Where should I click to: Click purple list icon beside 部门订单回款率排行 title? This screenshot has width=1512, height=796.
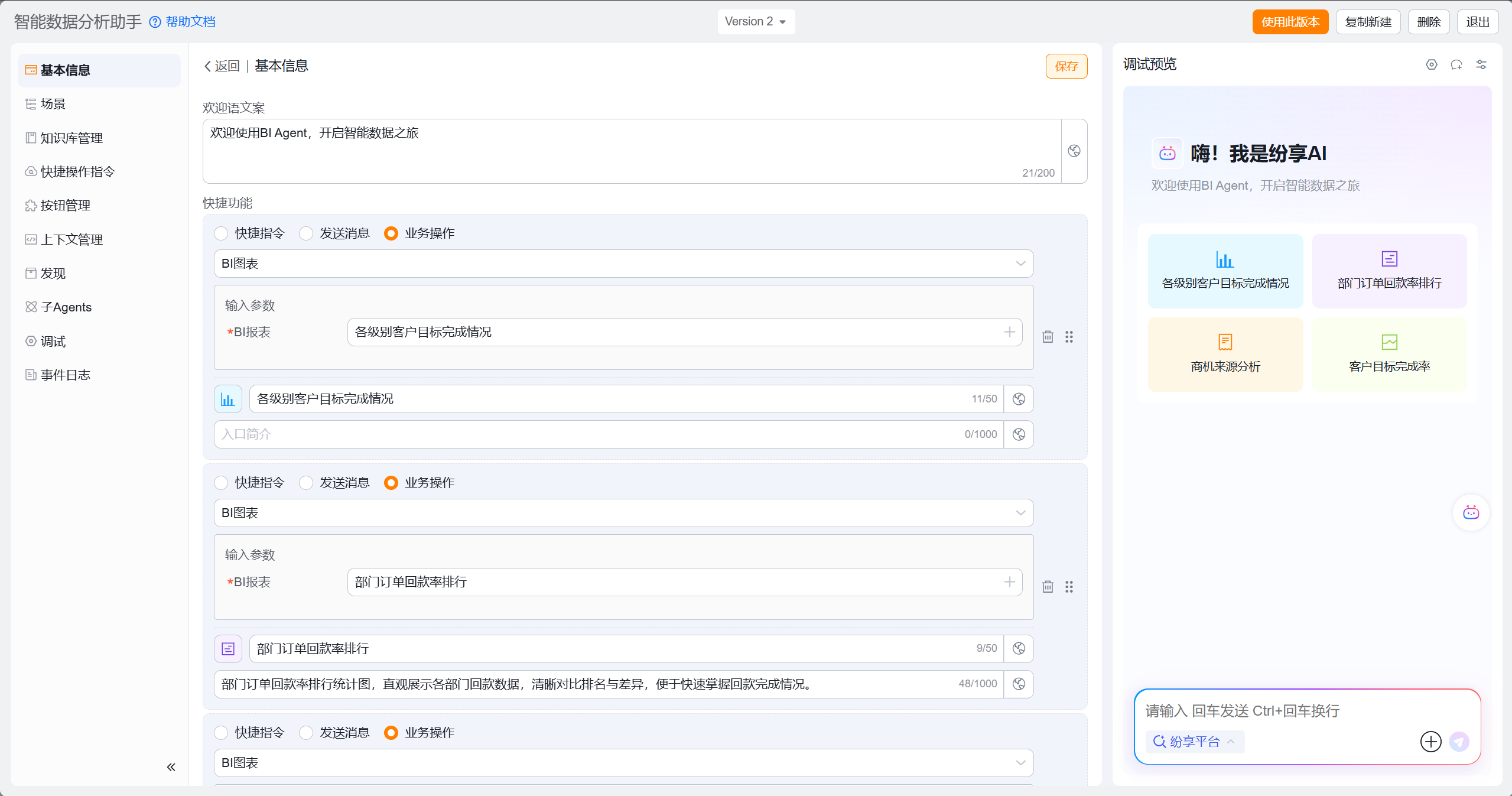pyautogui.click(x=228, y=649)
